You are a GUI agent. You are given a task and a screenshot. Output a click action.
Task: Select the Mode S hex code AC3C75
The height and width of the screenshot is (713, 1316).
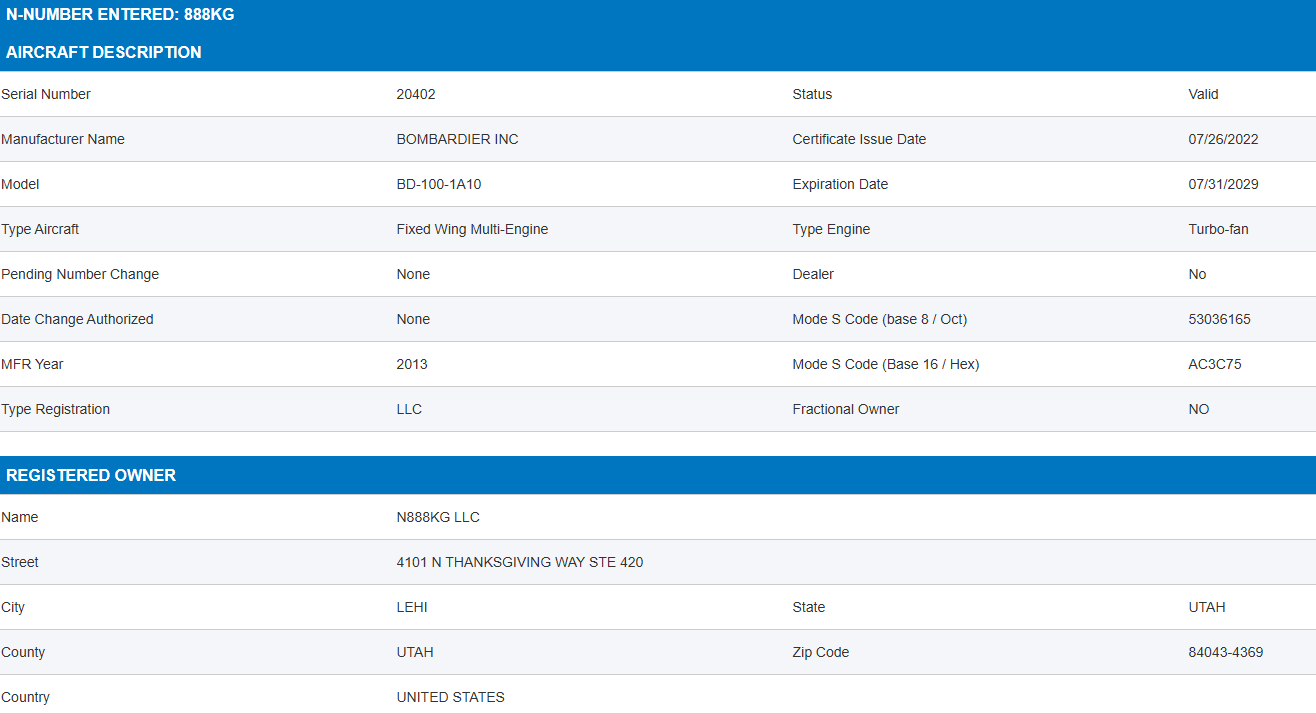(x=1215, y=364)
